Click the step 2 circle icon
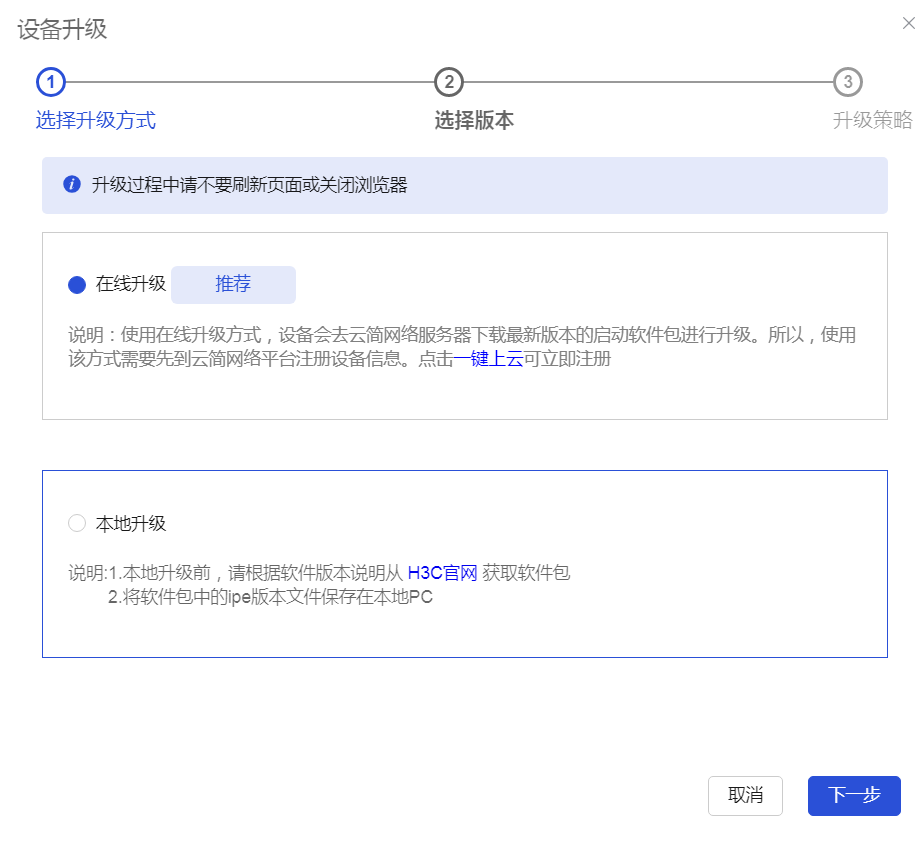The image size is (924, 845). click(x=449, y=82)
